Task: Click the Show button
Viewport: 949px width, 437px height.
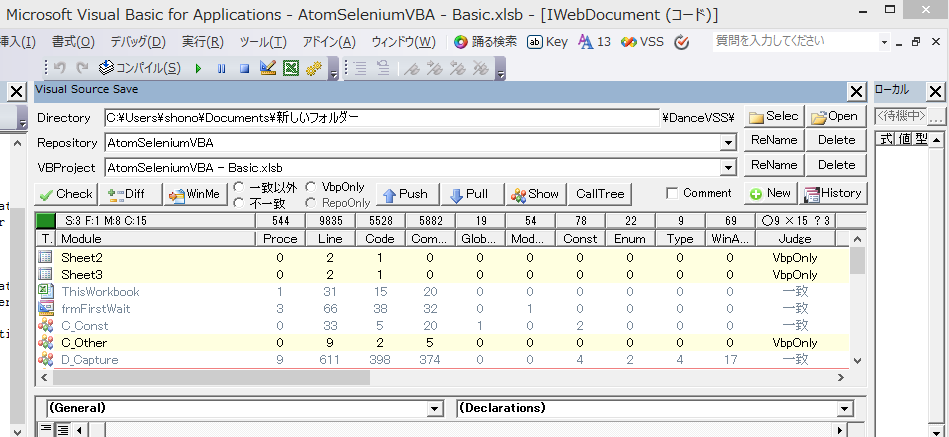Action: point(536,194)
